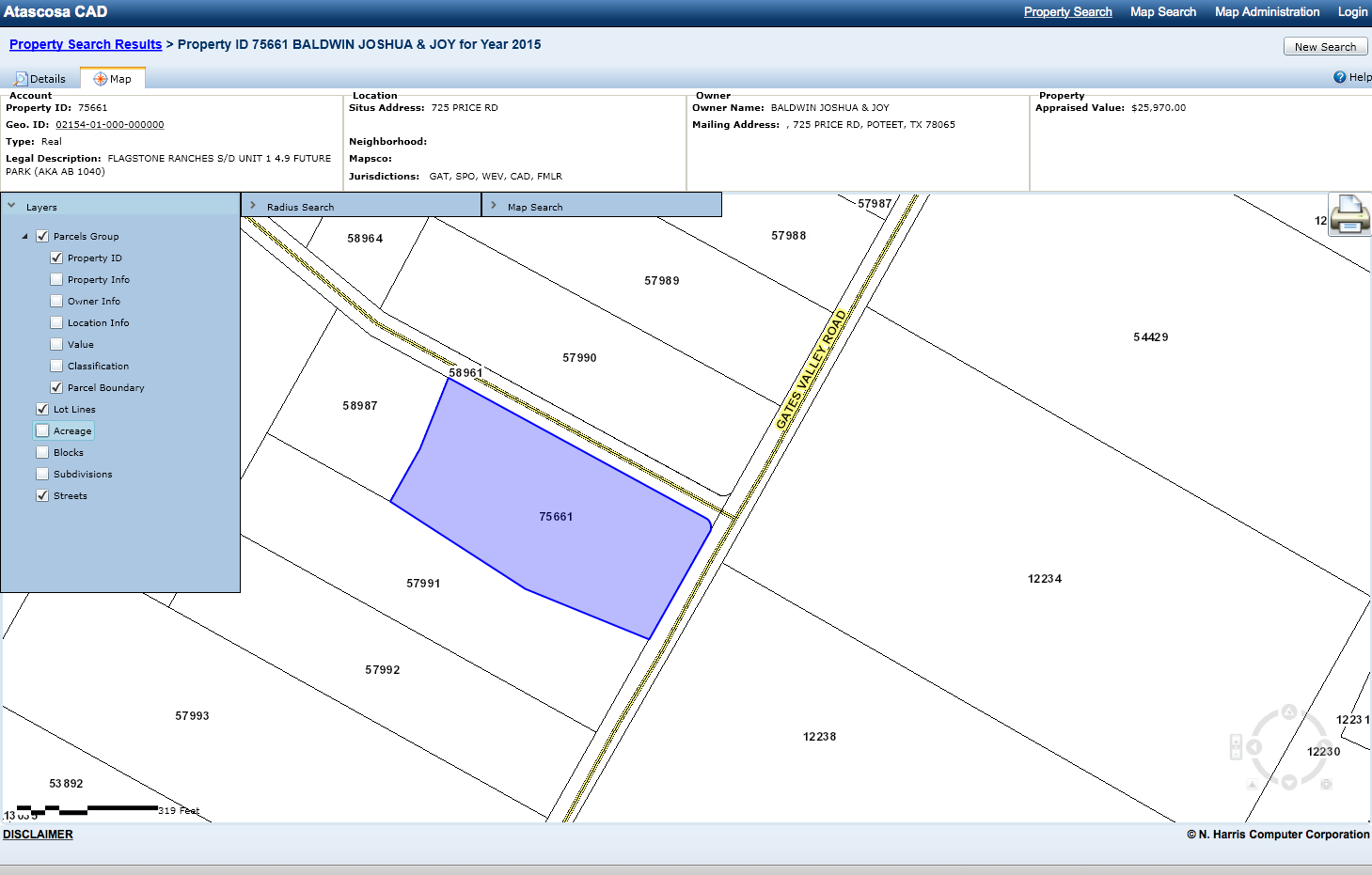The height and width of the screenshot is (875, 1372).
Task: Click the New Search button
Action: click(x=1324, y=47)
